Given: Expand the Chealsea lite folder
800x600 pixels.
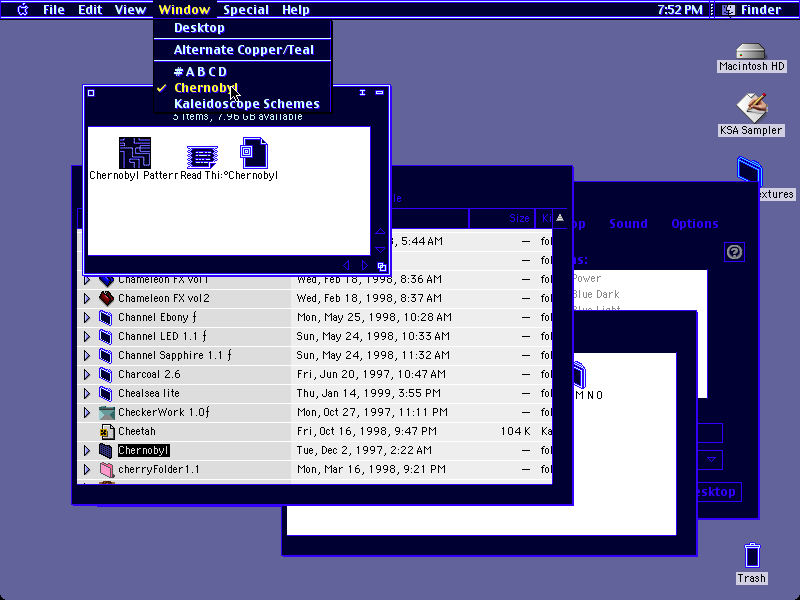Looking at the screenshot, I should pyautogui.click(x=87, y=393).
